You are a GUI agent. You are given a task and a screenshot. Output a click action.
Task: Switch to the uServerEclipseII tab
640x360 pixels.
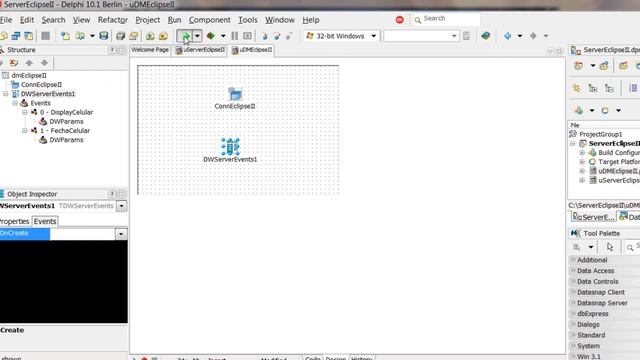[200, 50]
